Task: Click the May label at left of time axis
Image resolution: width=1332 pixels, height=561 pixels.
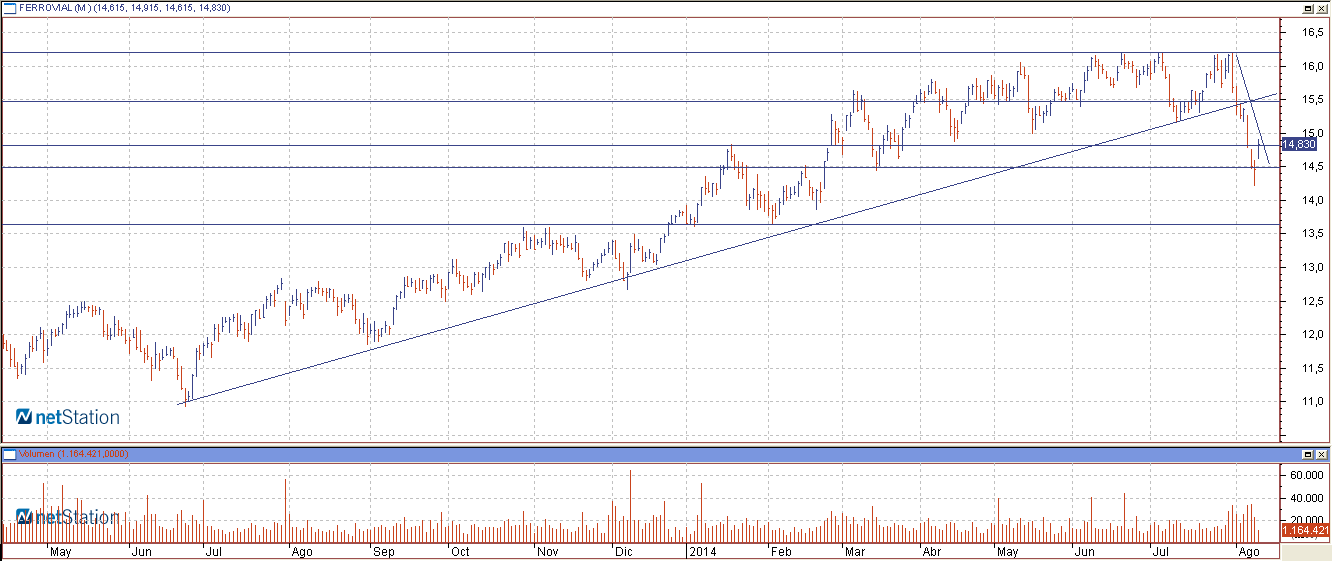Action: click(x=60, y=551)
